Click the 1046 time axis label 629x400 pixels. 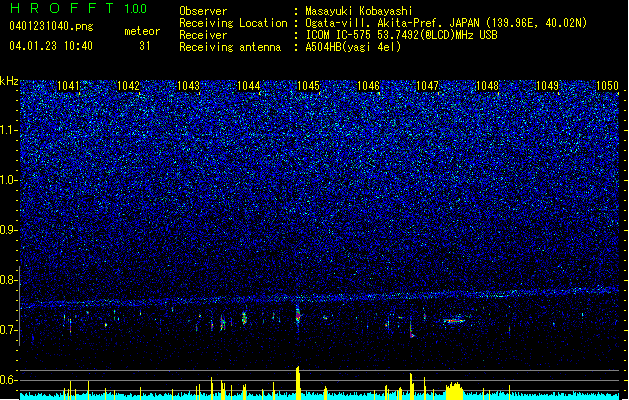[x=368, y=86]
